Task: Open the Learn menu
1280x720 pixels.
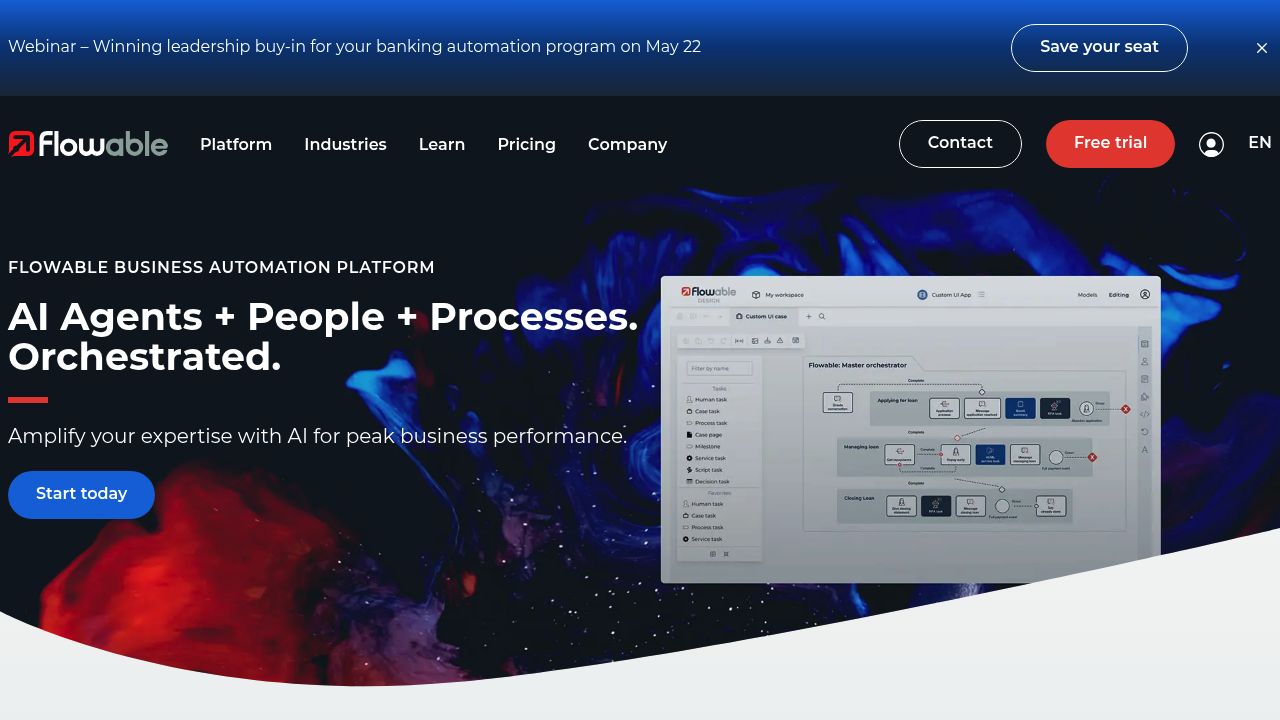Action: coord(442,144)
